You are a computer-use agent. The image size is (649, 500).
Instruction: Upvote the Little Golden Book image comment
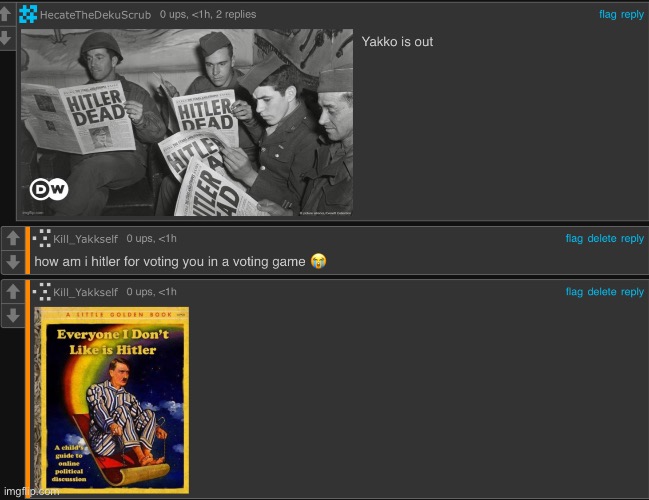pos(11,292)
